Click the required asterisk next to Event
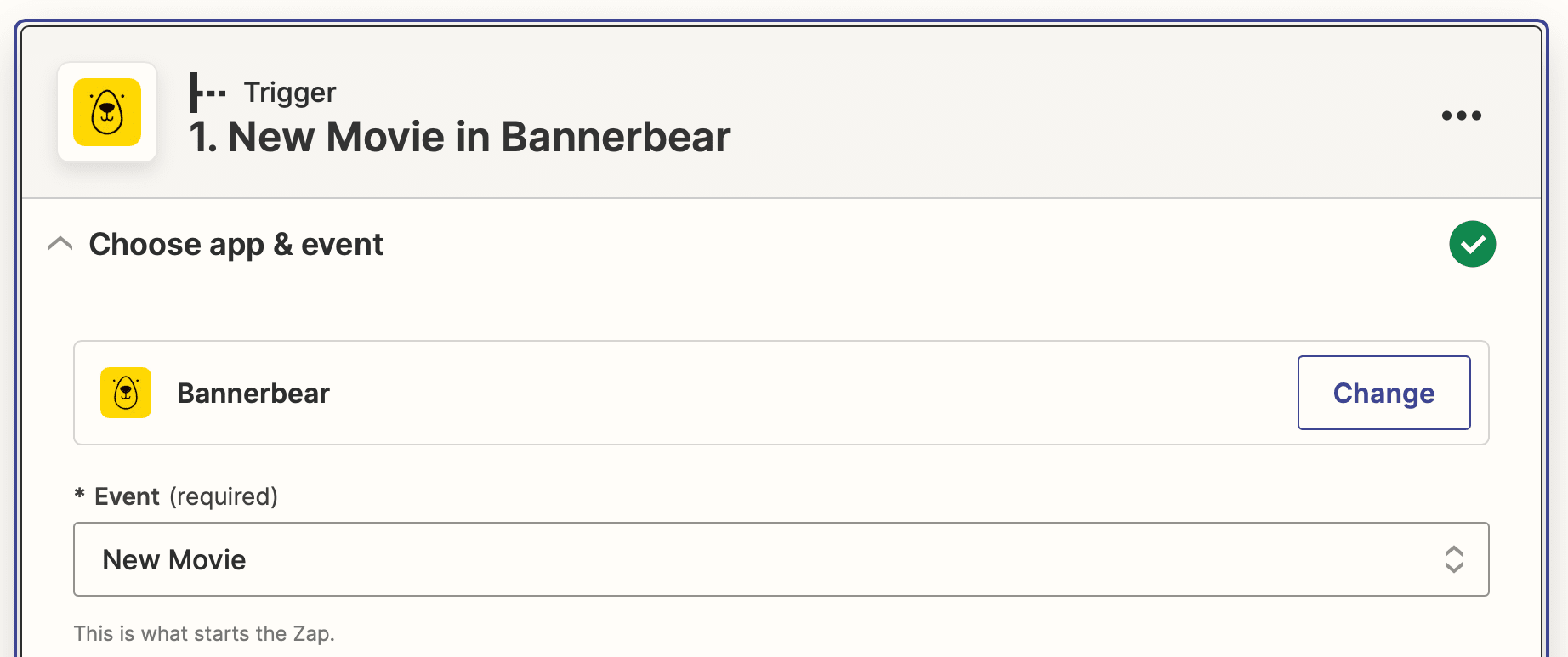 [x=80, y=495]
